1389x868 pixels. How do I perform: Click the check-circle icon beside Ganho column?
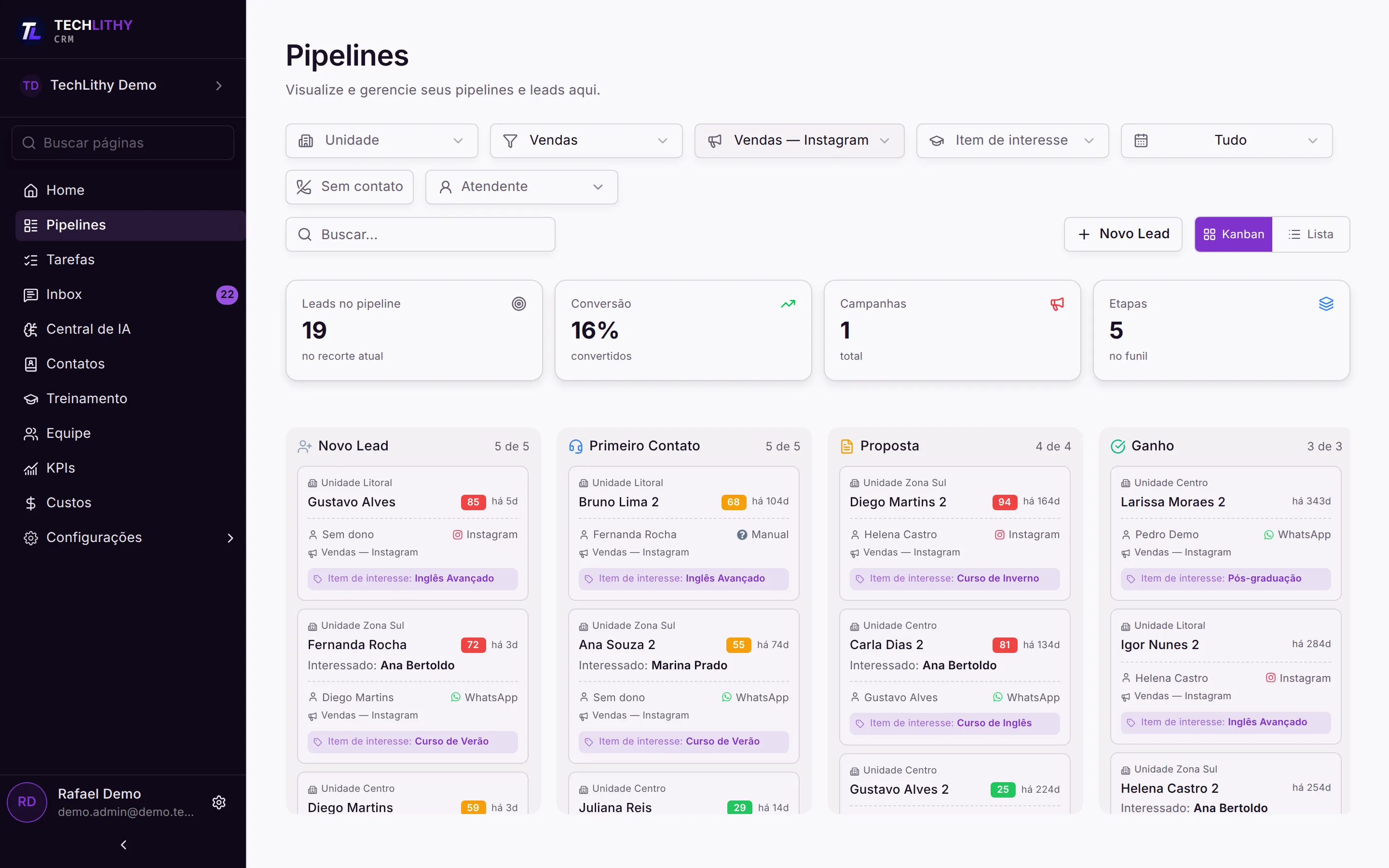click(1117, 446)
